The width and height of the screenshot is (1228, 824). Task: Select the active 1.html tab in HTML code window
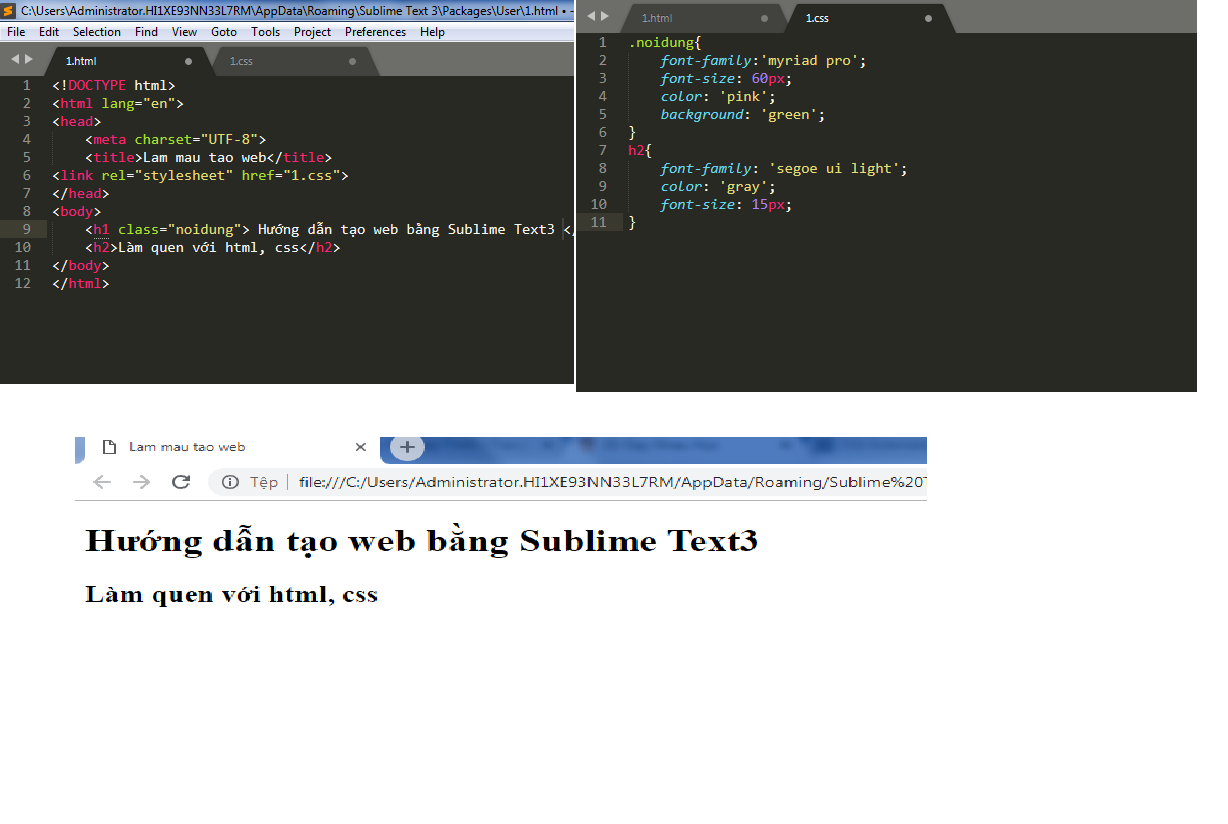point(127,61)
